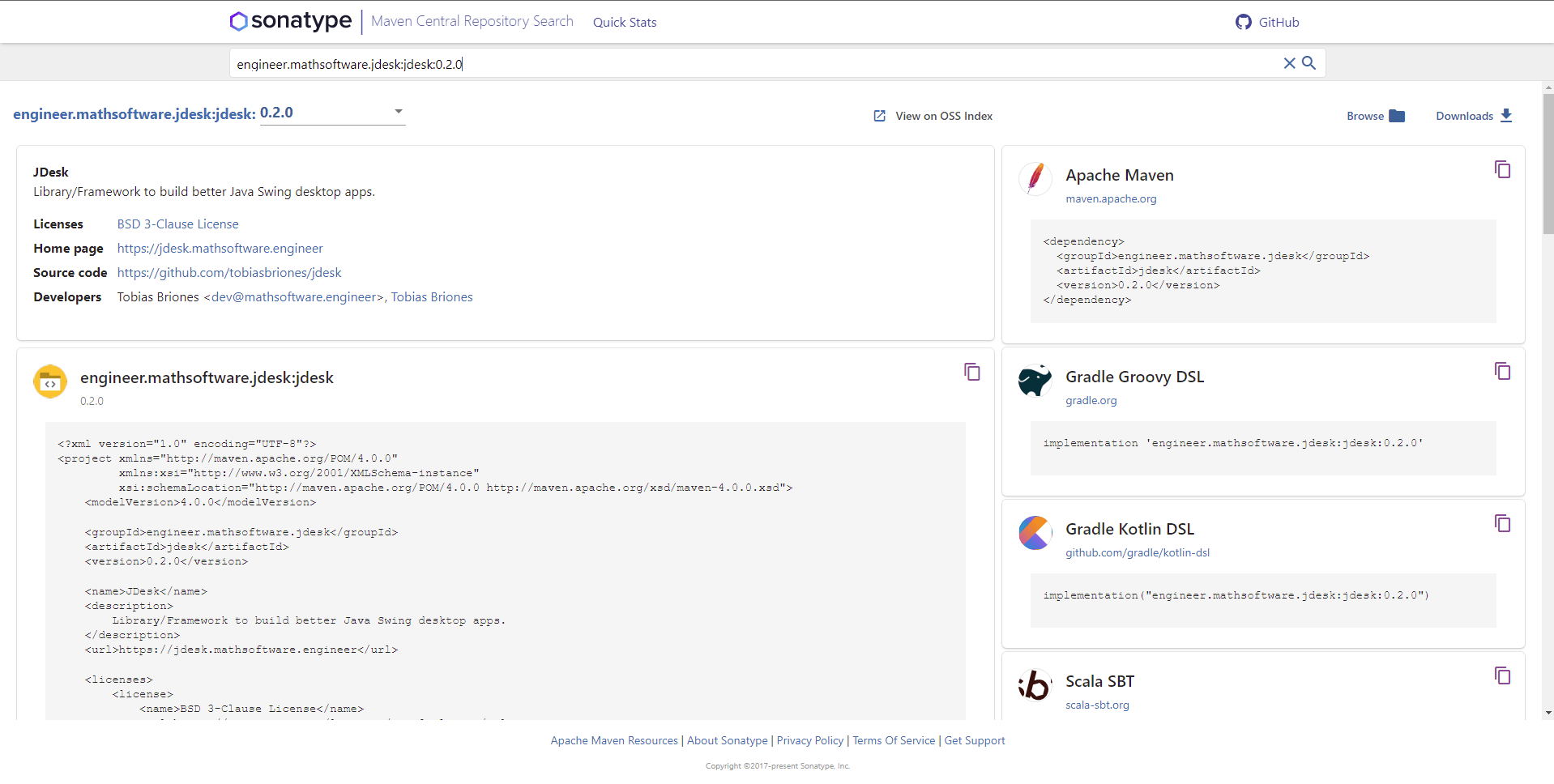
Task: Click Maven Central Repository Search title
Action: coord(472,21)
